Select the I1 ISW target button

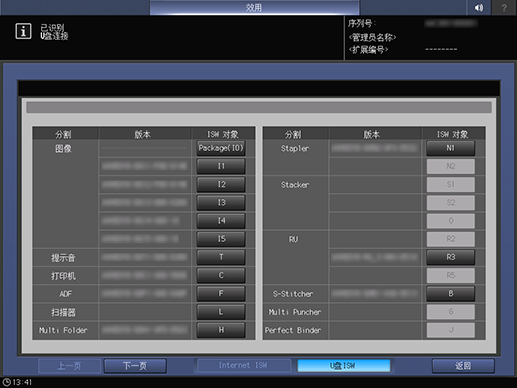(x=221, y=166)
